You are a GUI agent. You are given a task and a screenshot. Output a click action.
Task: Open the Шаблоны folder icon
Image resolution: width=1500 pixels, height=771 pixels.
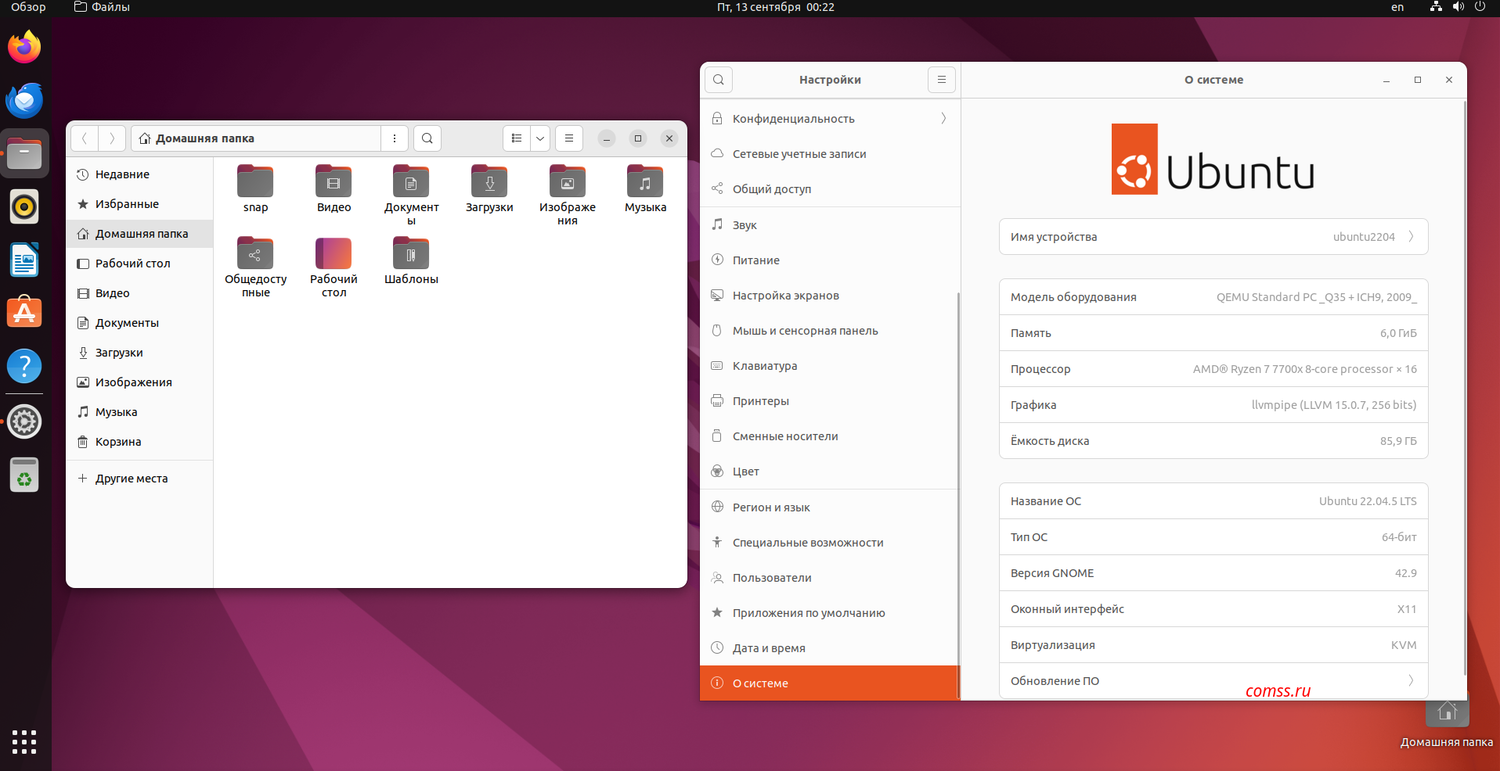tap(411, 253)
